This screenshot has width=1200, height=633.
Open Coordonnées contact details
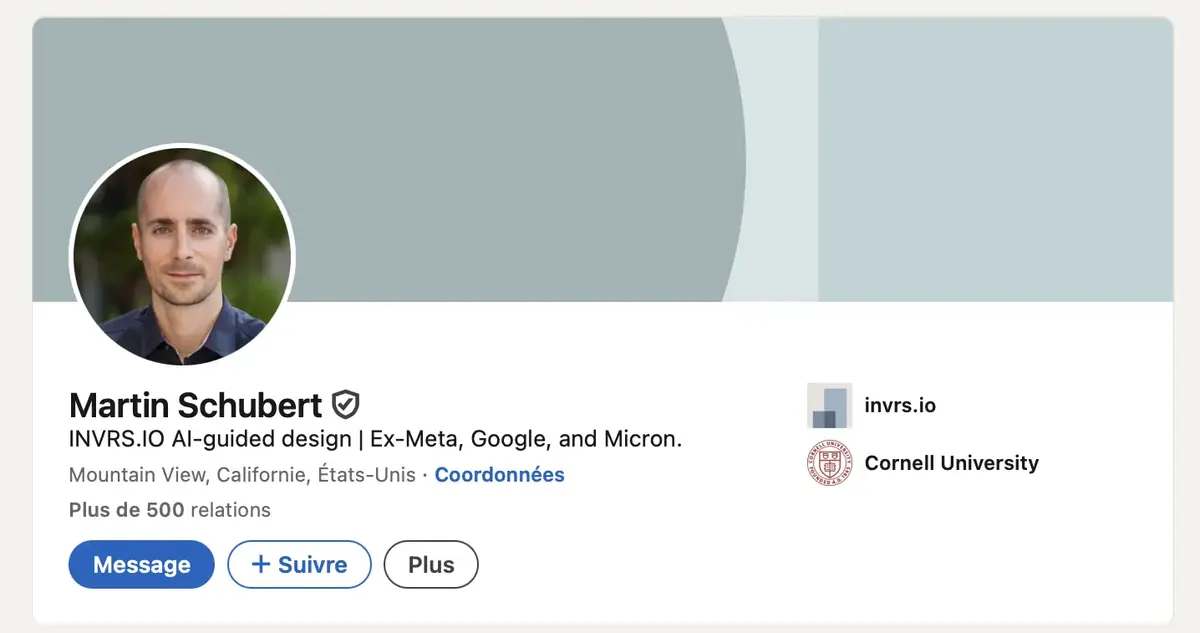(499, 474)
